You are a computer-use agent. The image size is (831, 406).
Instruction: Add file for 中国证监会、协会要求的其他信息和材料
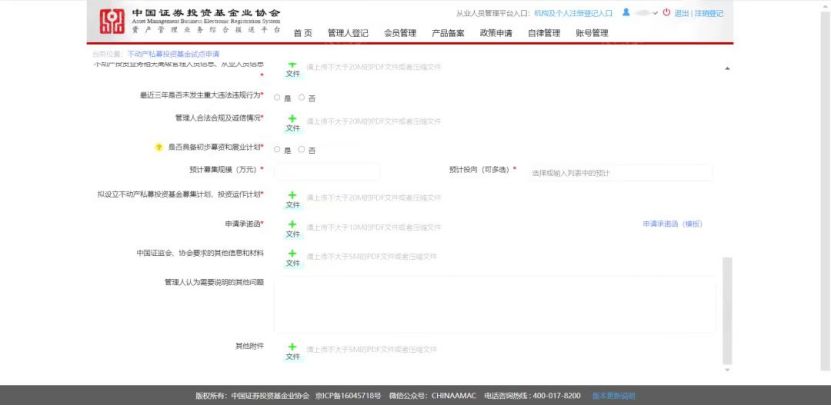click(x=293, y=258)
